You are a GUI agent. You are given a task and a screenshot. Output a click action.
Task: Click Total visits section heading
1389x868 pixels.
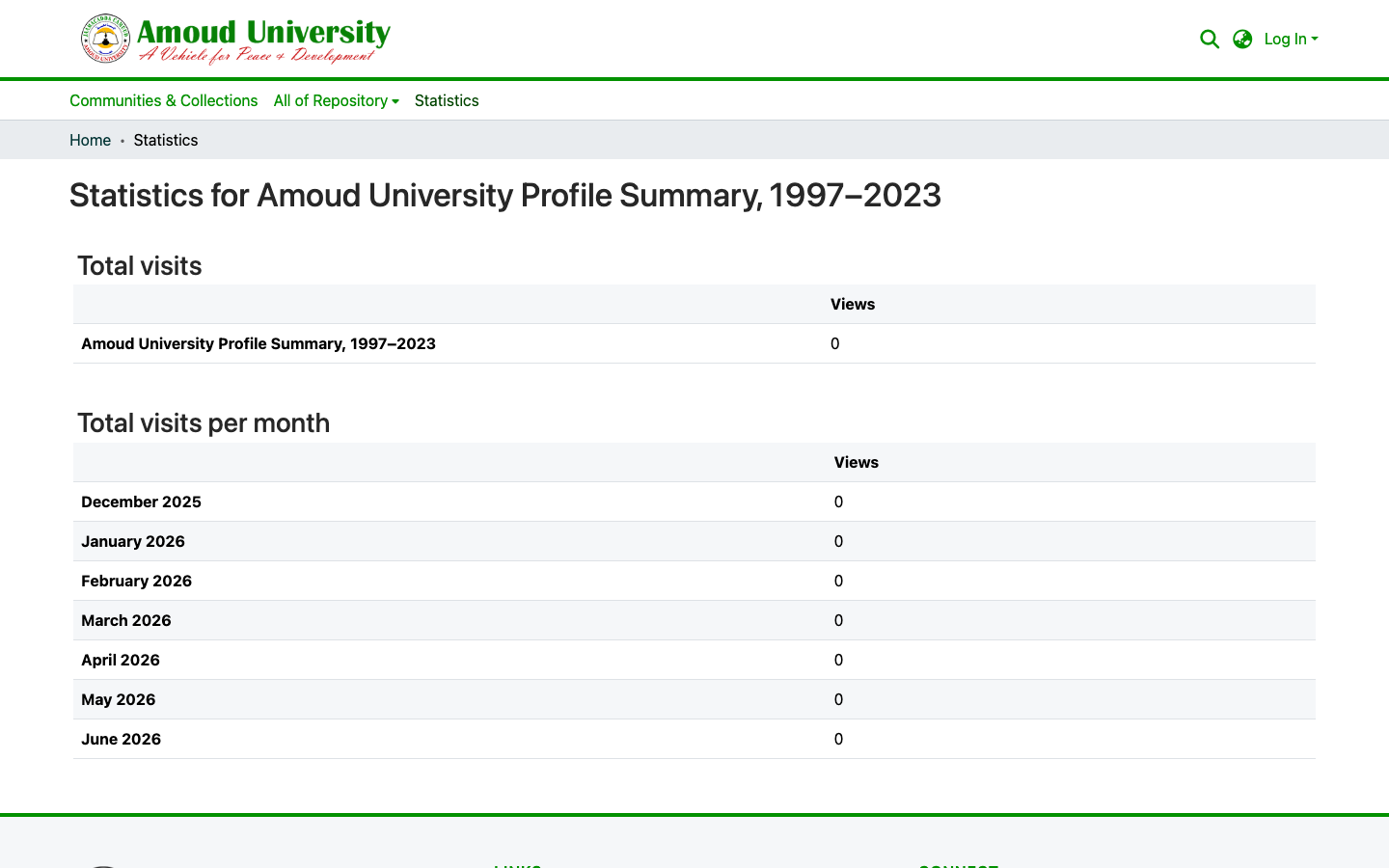click(x=140, y=266)
